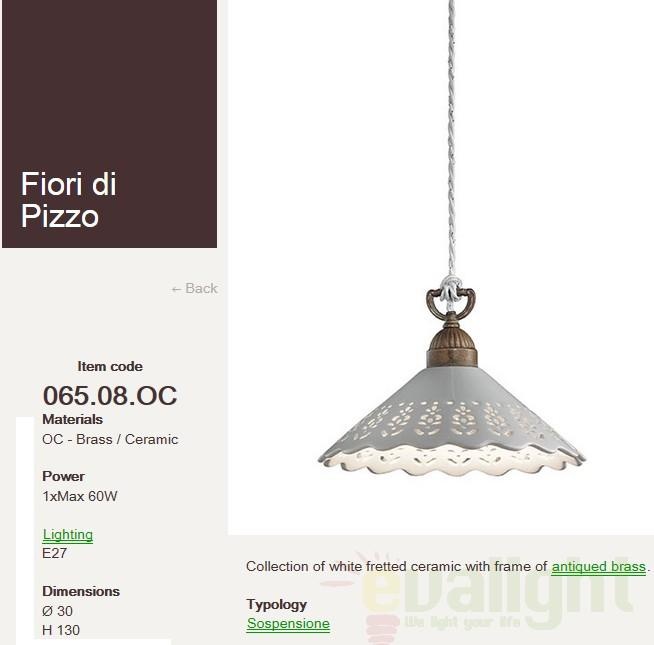The image size is (654, 645).
Task: Click the Power heading
Action: (x=63, y=476)
